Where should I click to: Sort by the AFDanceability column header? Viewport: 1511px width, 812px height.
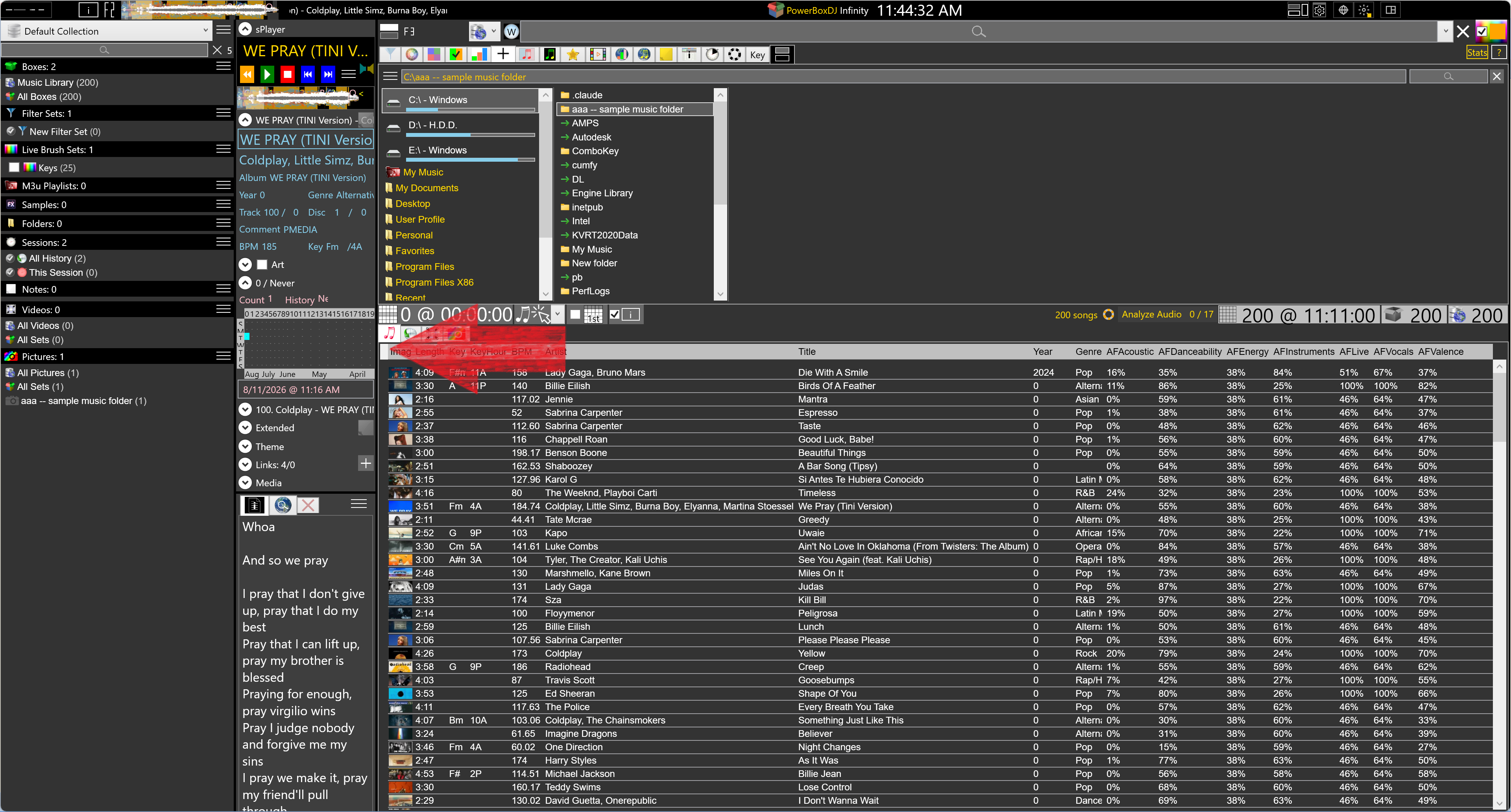(x=1190, y=352)
